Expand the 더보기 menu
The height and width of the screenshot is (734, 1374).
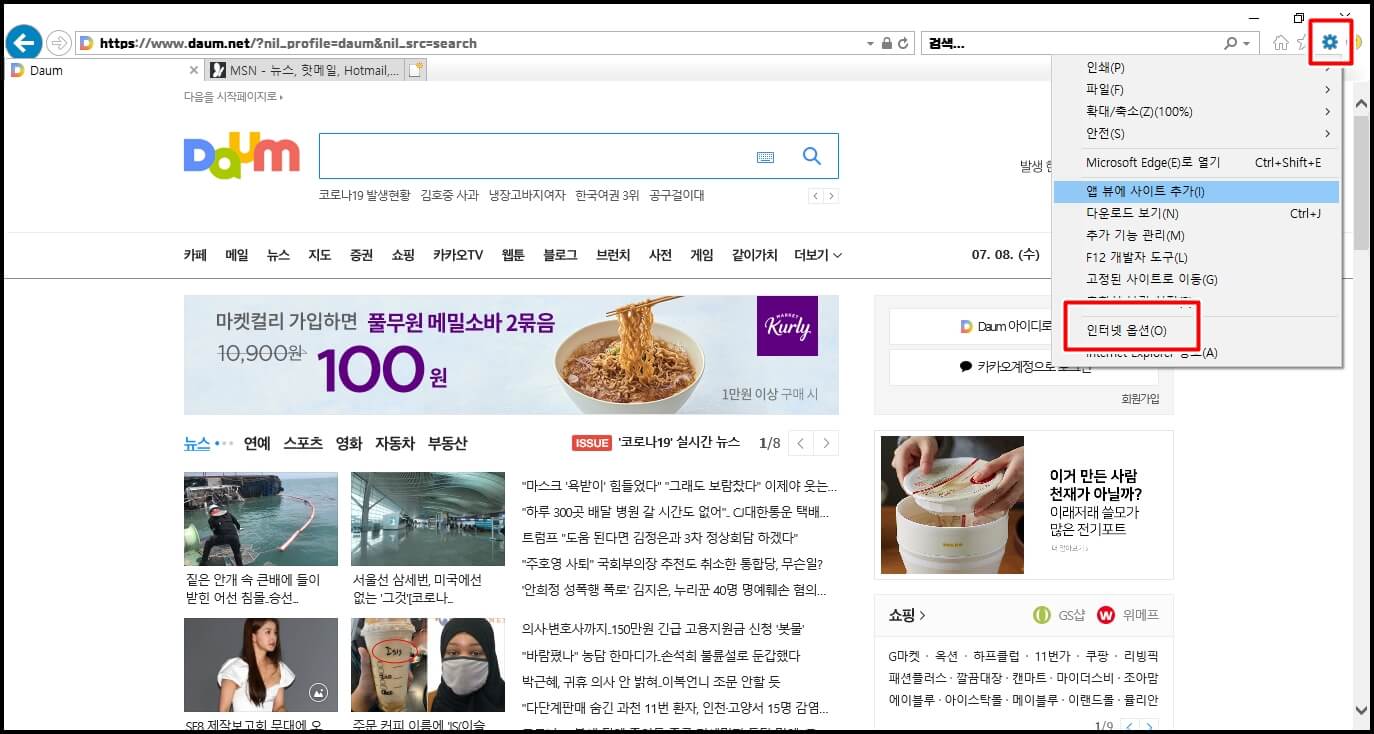[x=818, y=255]
